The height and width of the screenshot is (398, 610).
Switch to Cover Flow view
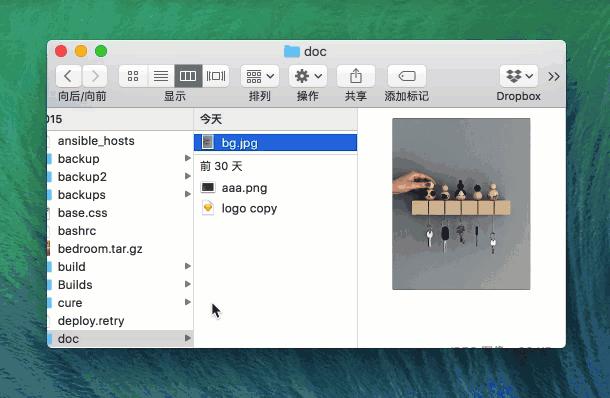[x=216, y=76]
